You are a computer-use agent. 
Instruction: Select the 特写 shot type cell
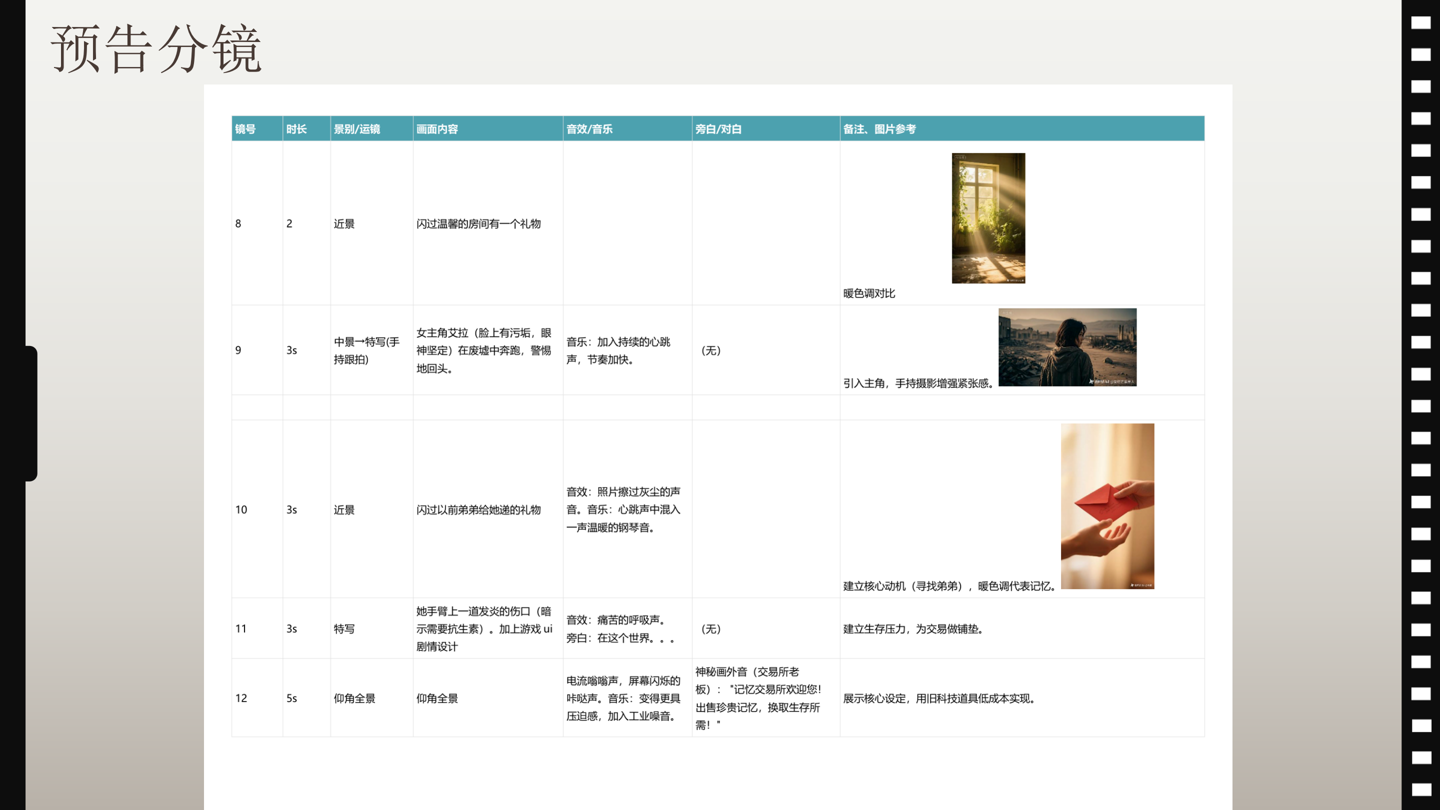tap(371, 628)
